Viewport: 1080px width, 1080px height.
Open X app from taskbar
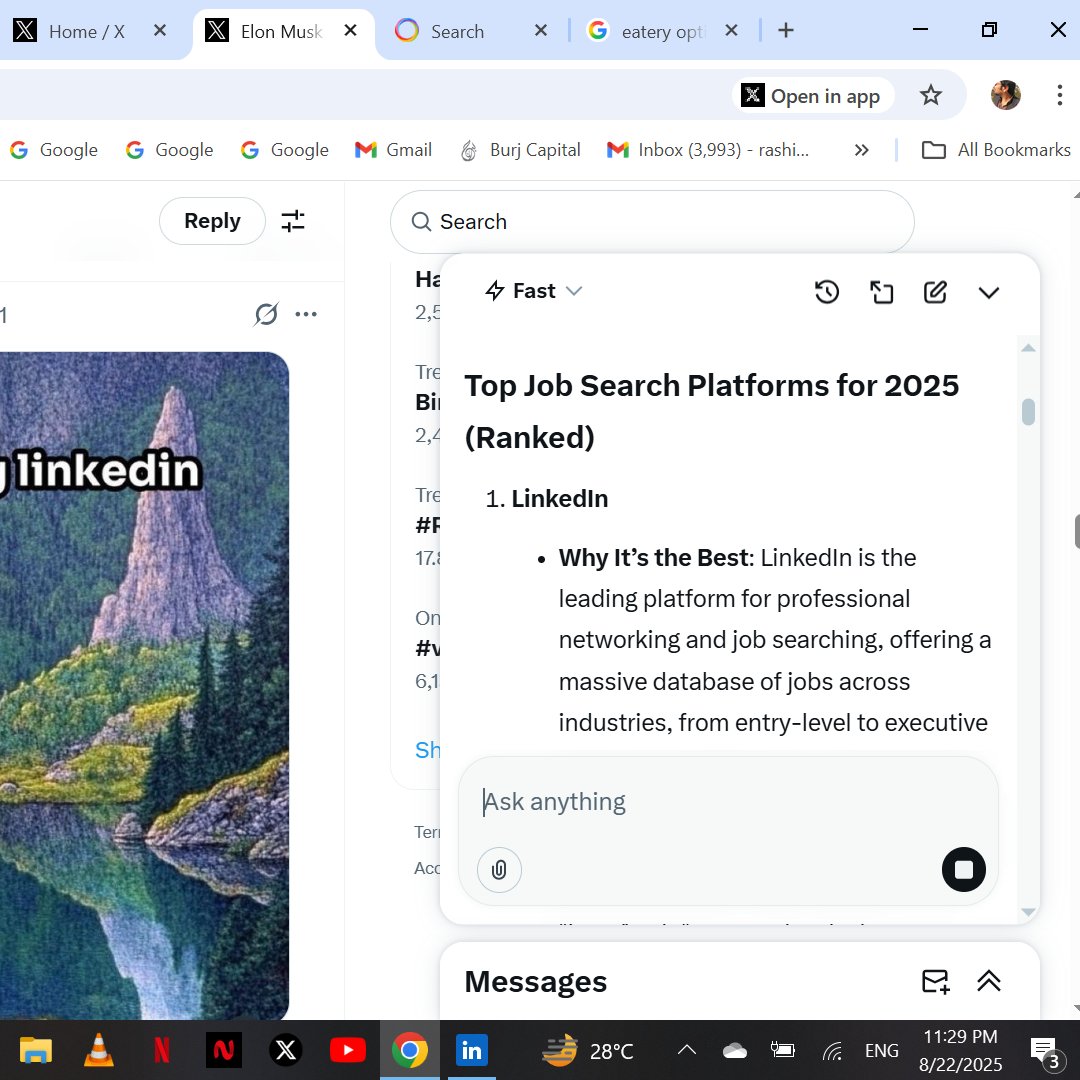click(285, 1050)
